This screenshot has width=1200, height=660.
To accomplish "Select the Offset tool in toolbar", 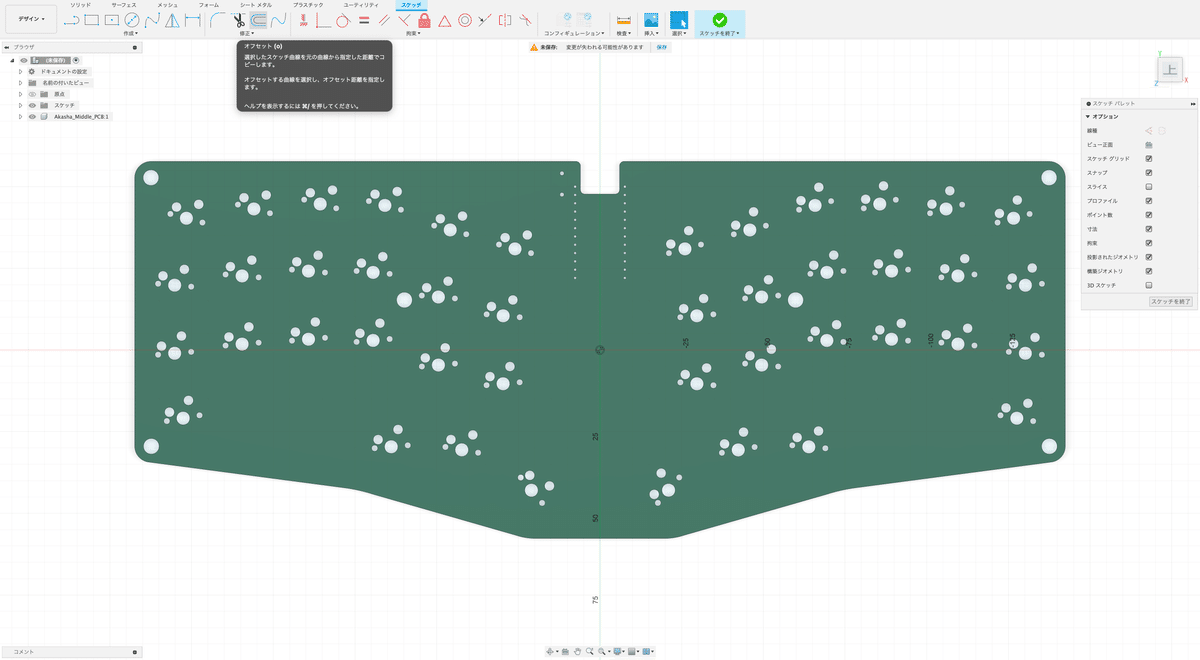I will point(258,20).
